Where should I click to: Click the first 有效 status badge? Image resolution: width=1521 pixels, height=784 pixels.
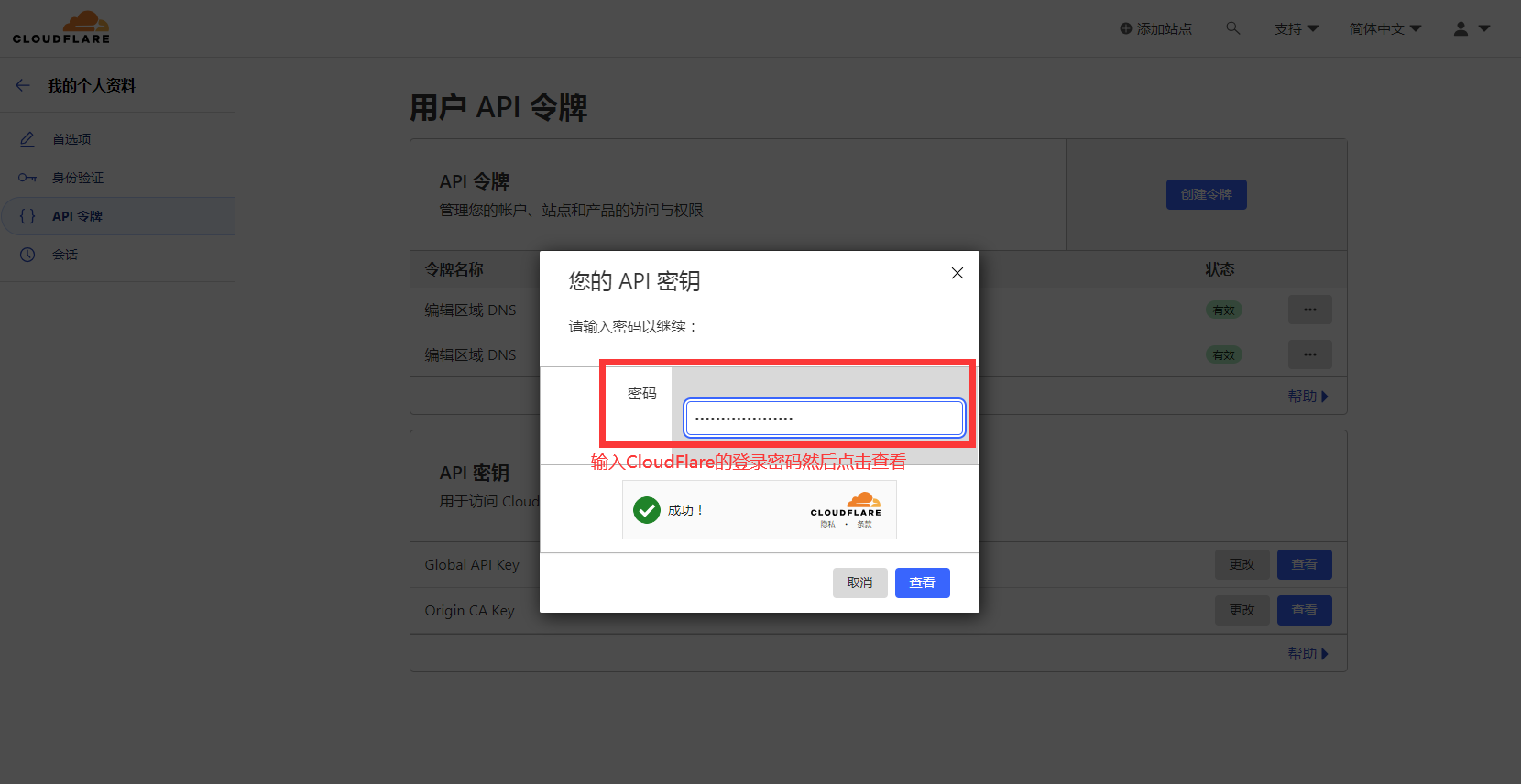point(1223,310)
